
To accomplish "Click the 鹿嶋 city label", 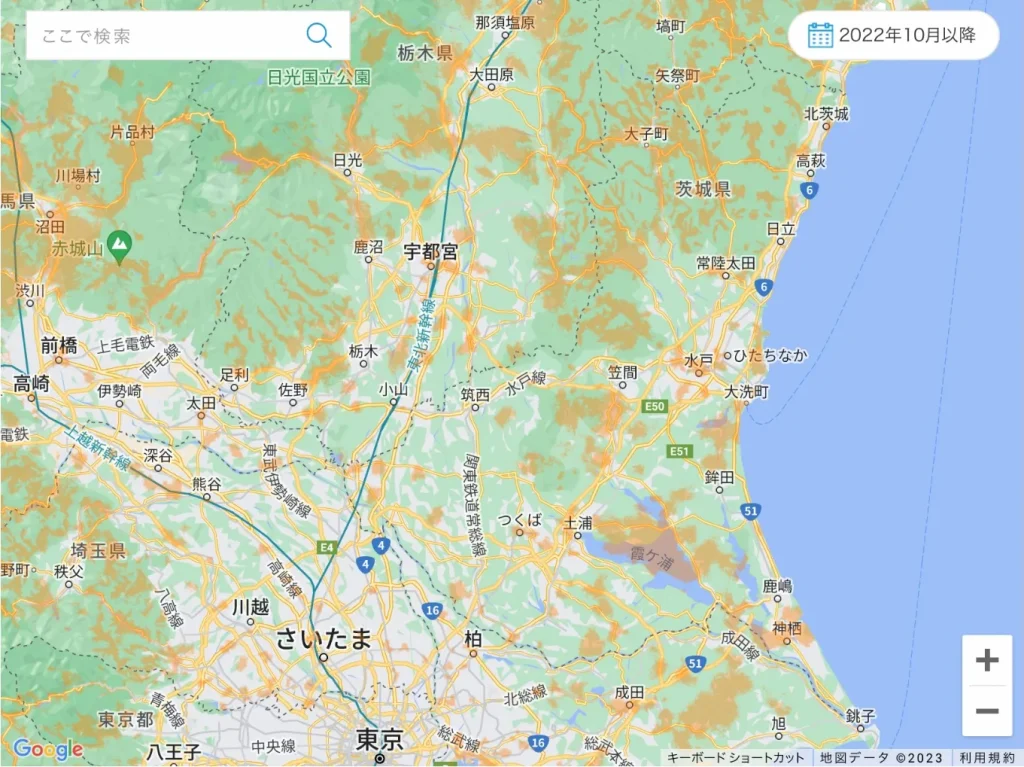I will (x=777, y=586).
